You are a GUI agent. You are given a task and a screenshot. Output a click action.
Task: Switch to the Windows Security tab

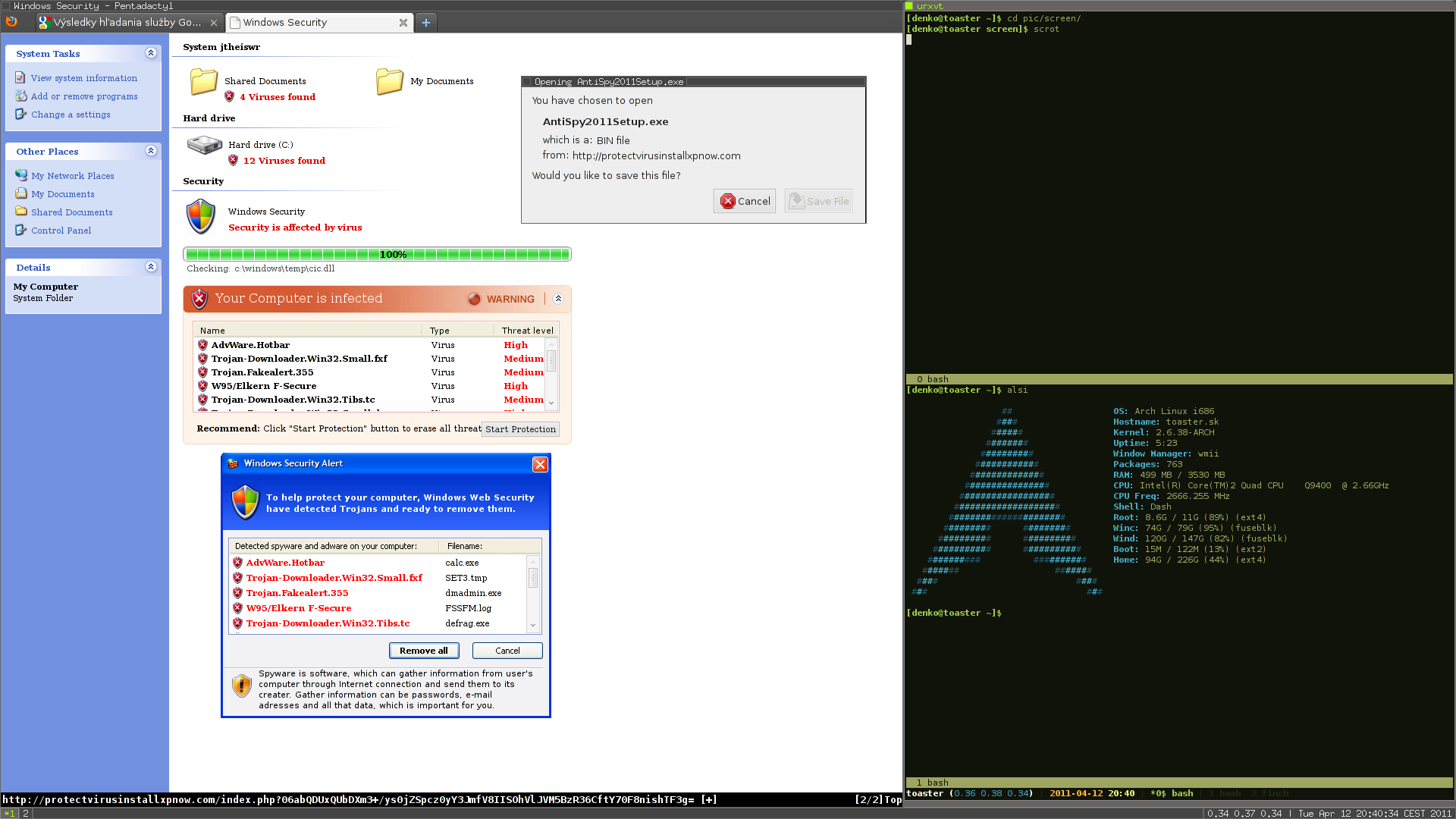(x=318, y=23)
